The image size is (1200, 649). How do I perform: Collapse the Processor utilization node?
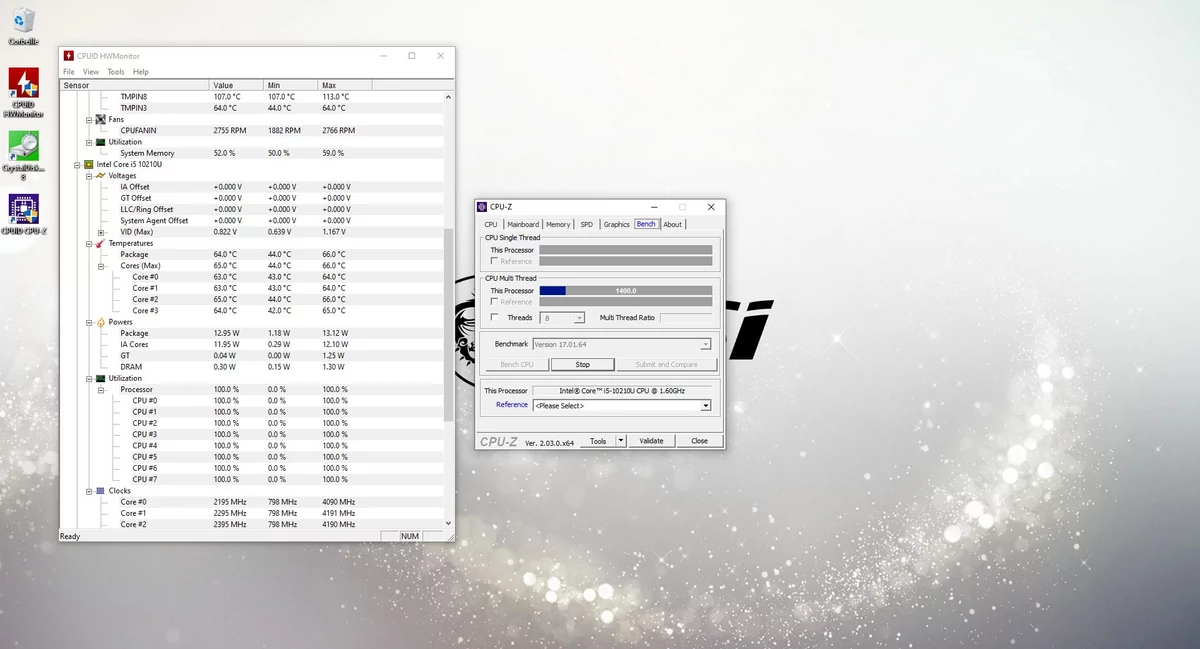coord(101,389)
